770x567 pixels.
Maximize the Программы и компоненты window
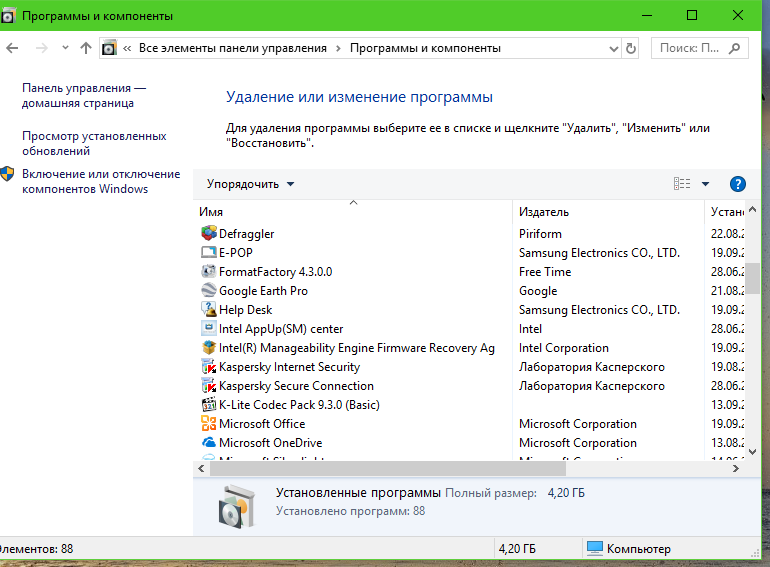691,15
